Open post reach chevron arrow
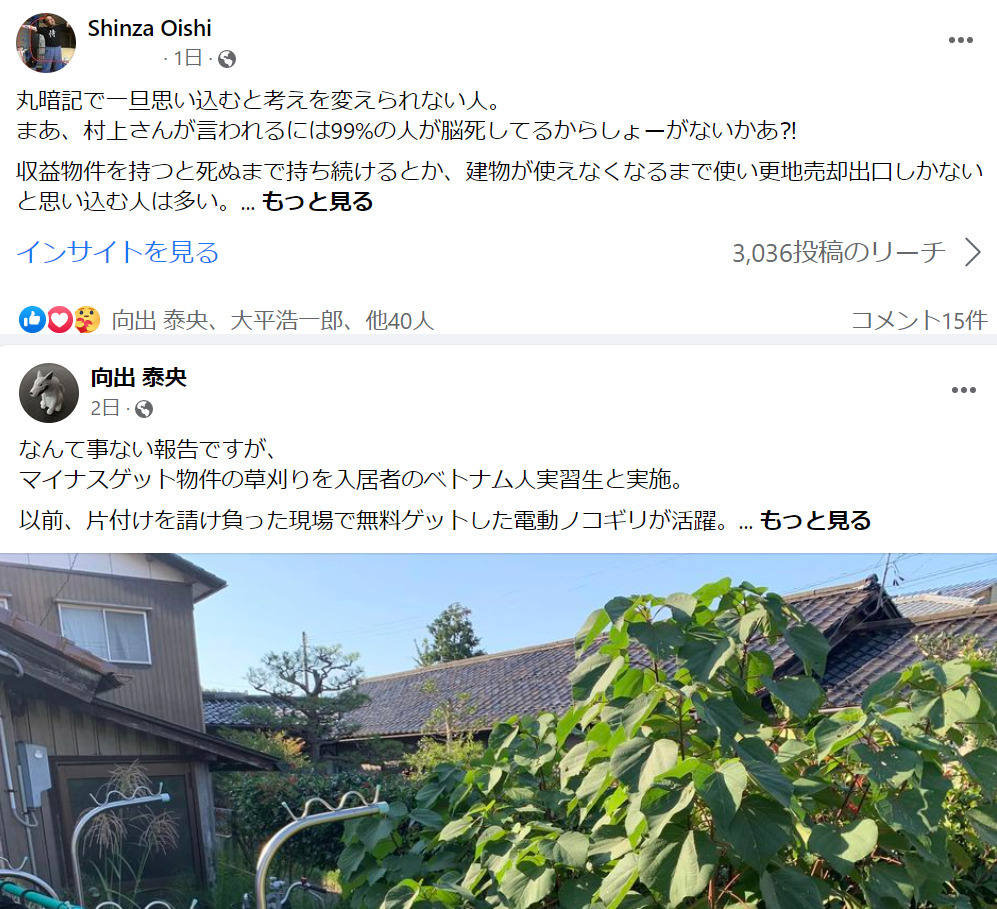The width and height of the screenshot is (997, 909). tap(972, 252)
